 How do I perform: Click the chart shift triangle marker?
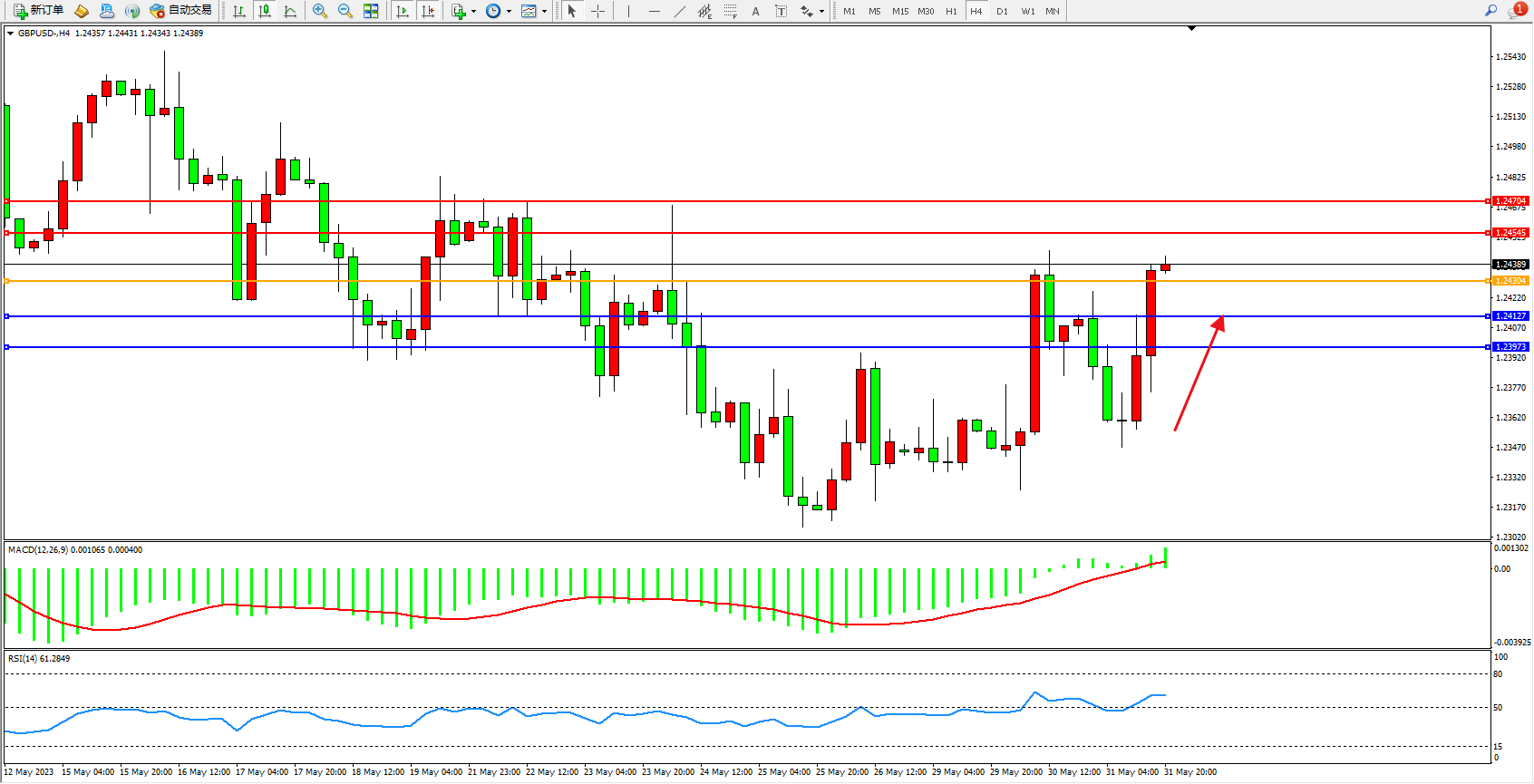[x=1191, y=29]
